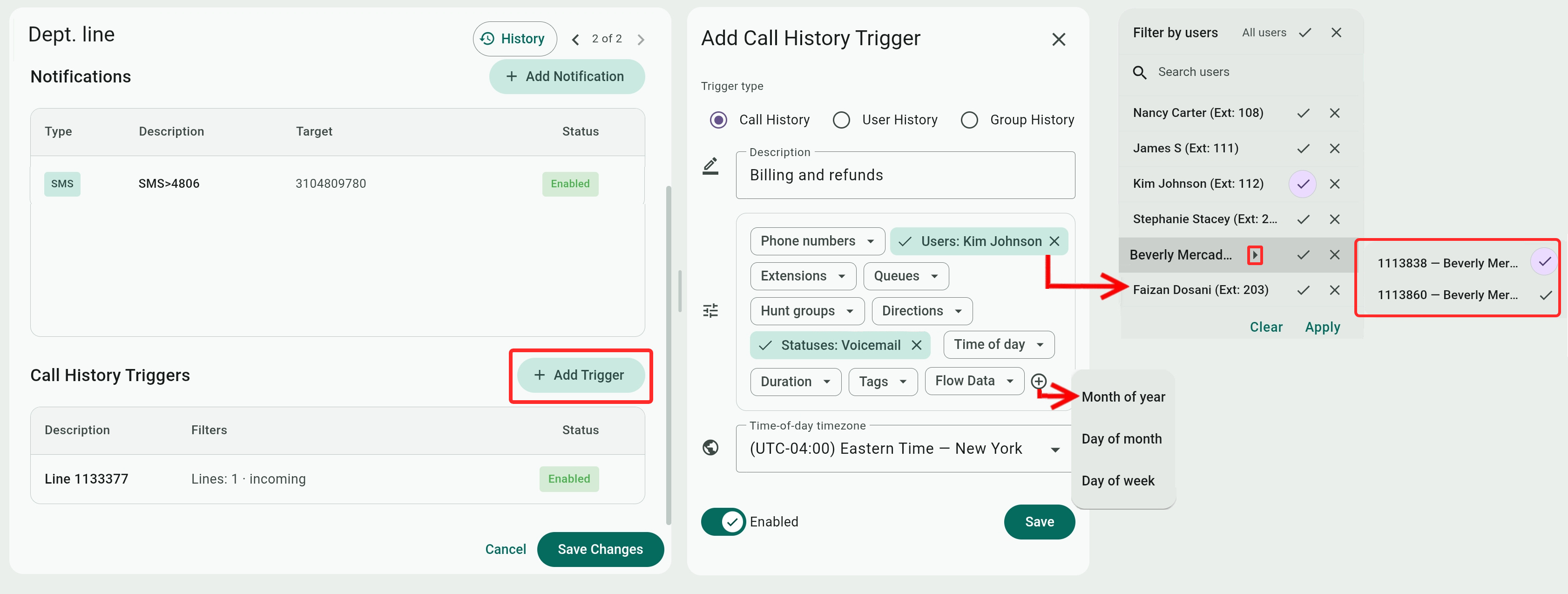The width and height of the screenshot is (1568, 594).
Task: Open Extensions filter dropdown
Action: (803, 276)
